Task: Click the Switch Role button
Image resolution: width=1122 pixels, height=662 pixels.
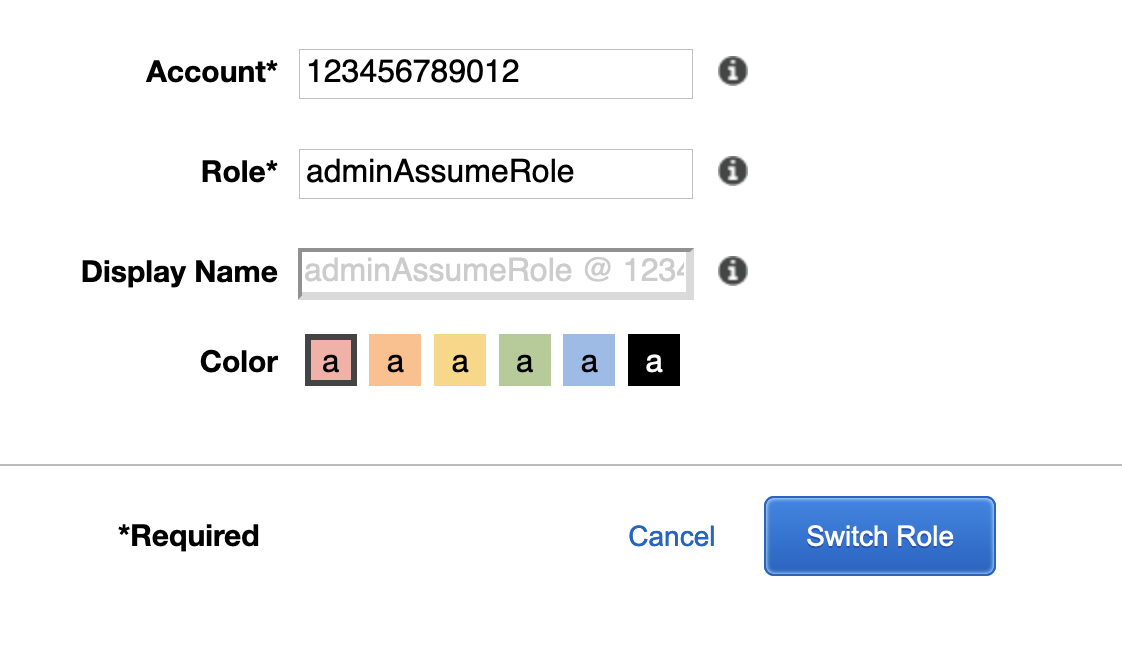Action: (879, 536)
